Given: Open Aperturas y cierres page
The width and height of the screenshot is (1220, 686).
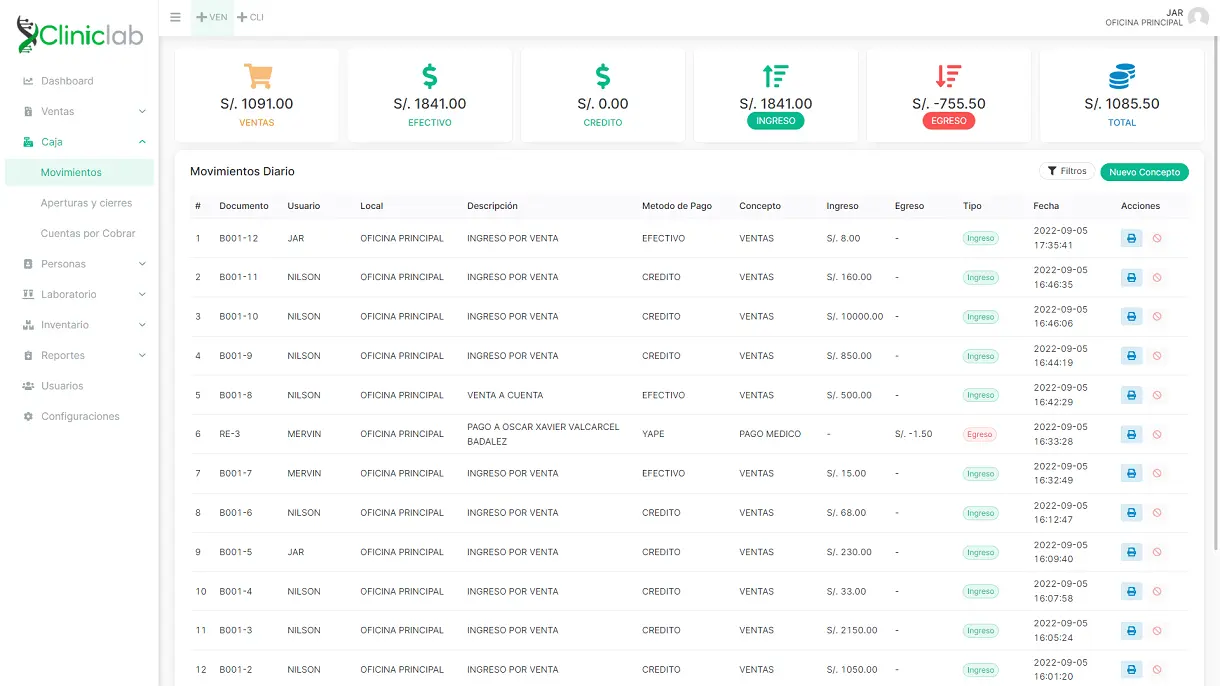Looking at the screenshot, I should click(86, 203).
